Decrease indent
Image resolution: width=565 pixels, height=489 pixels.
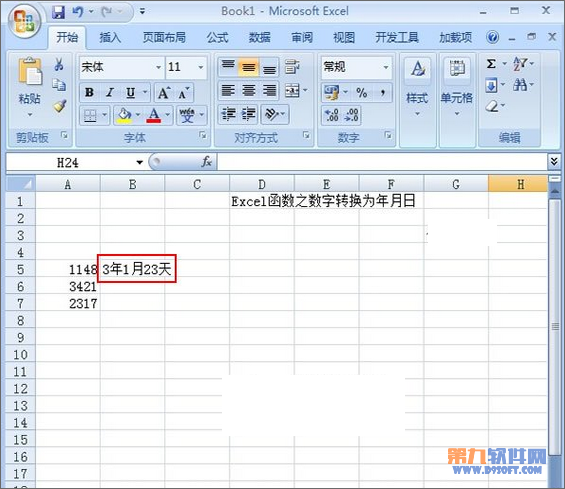pyautogui.click(x=228, y=114)
